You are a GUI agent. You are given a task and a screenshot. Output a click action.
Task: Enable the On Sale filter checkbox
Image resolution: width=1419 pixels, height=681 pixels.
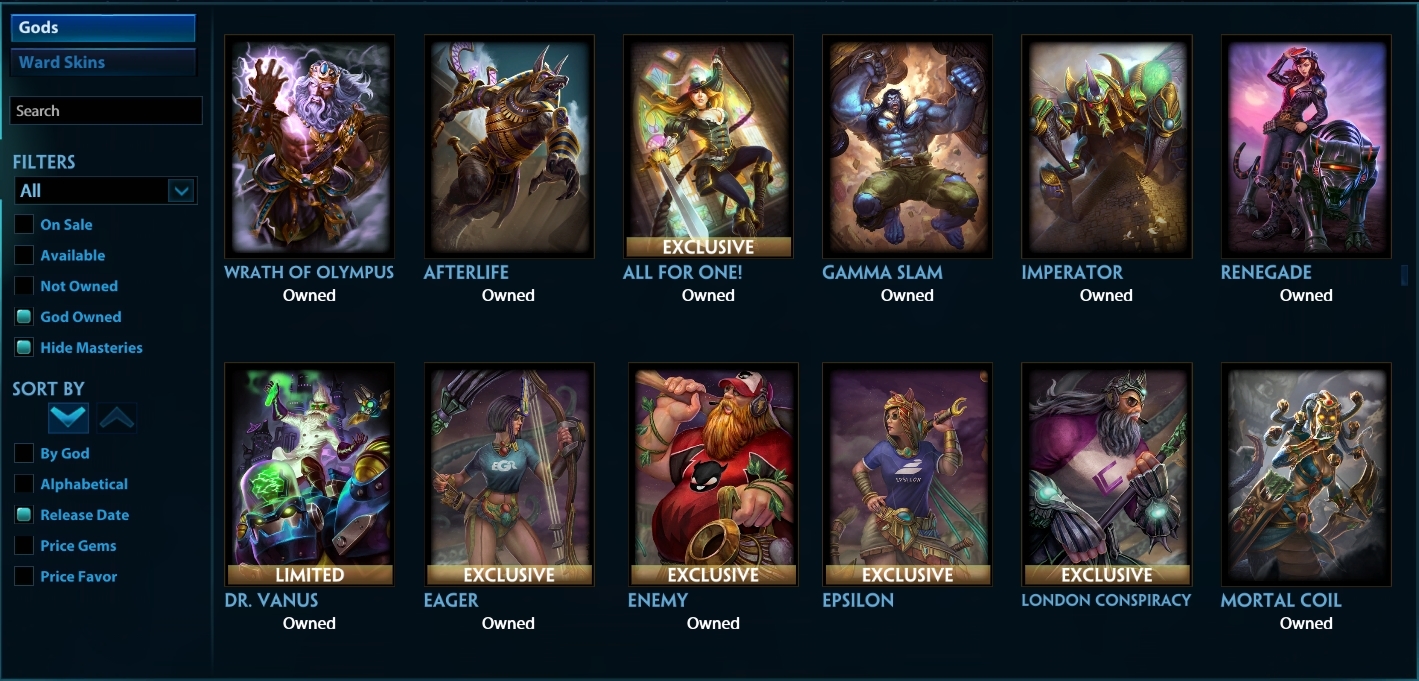(24, 224)
